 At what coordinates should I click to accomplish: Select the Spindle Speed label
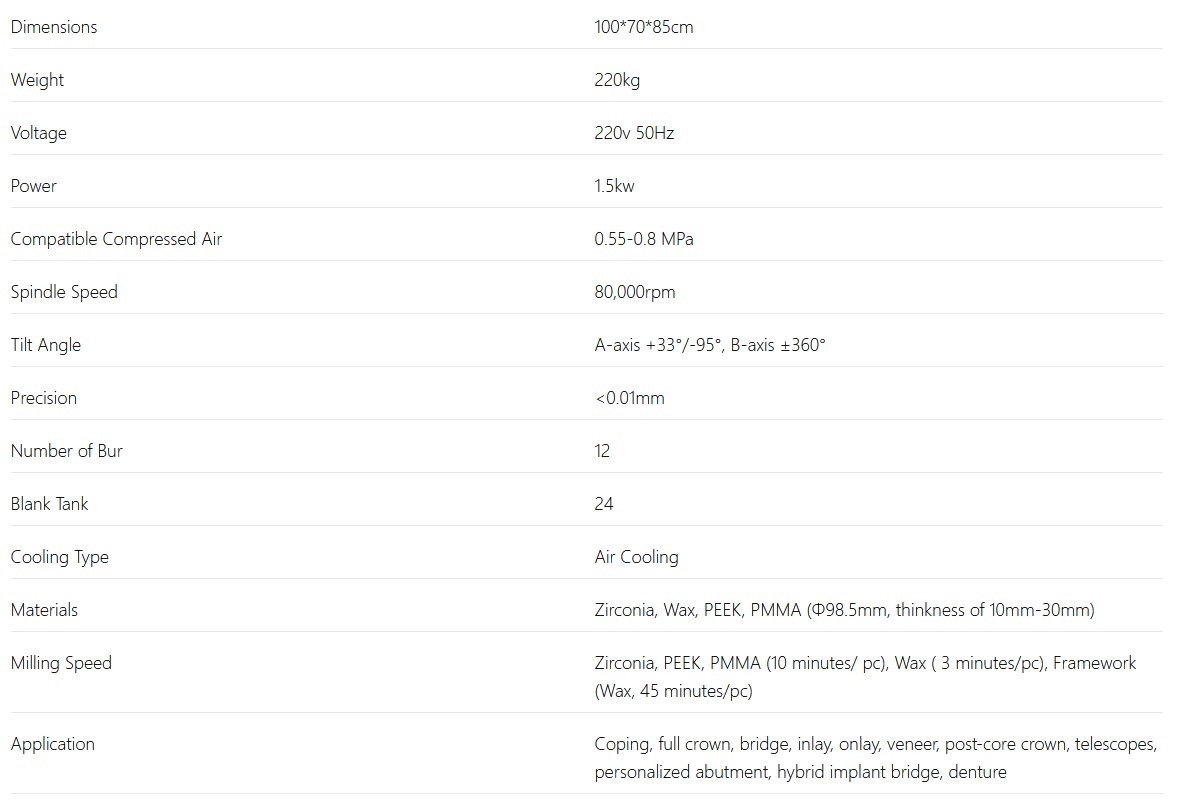coord(64,292)
